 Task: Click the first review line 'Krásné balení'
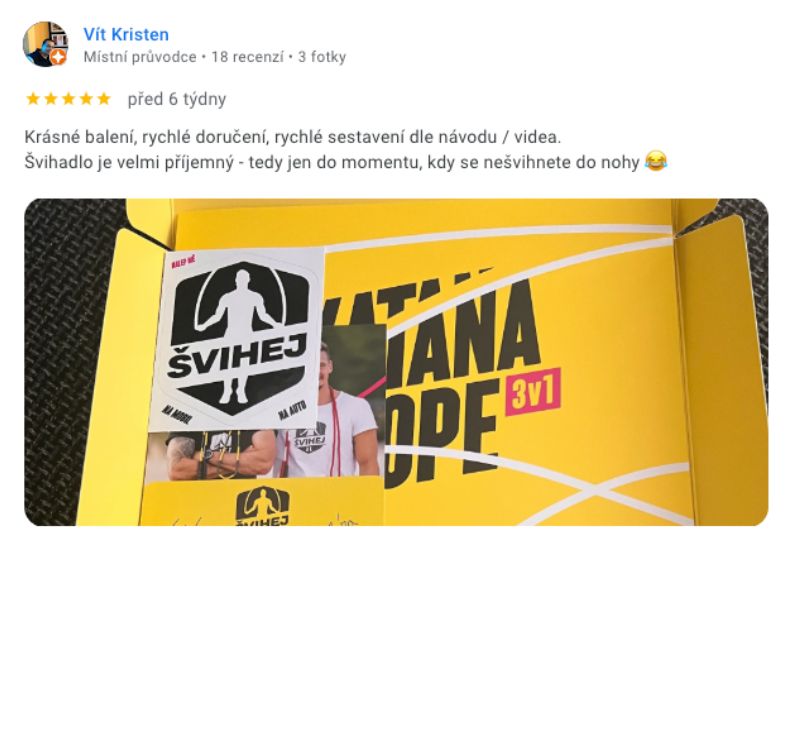[x=293, y=137]
